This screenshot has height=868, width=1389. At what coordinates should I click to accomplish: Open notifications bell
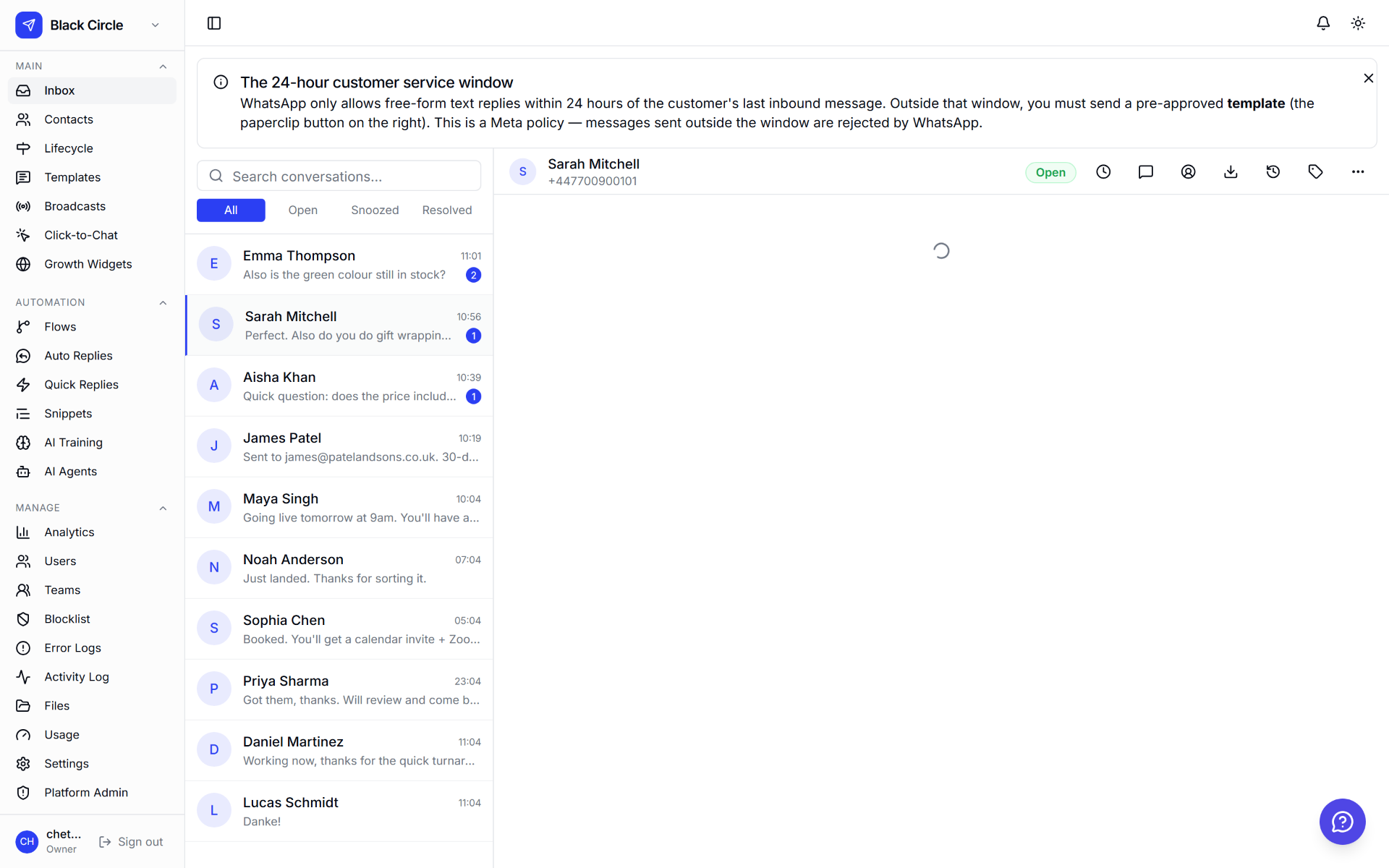[1323, 23]
